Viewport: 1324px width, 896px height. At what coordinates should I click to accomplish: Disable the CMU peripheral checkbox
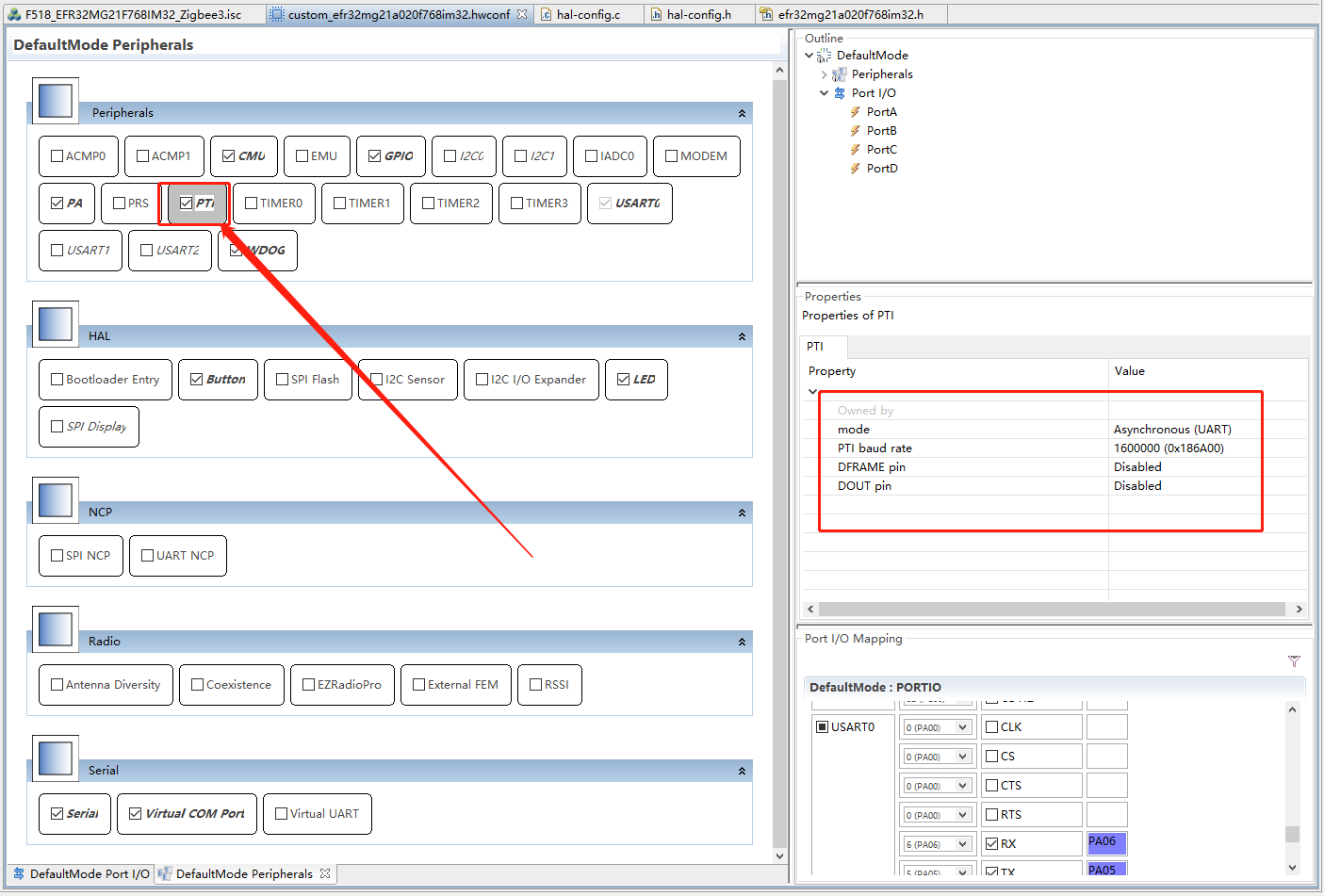pos(229,156)
